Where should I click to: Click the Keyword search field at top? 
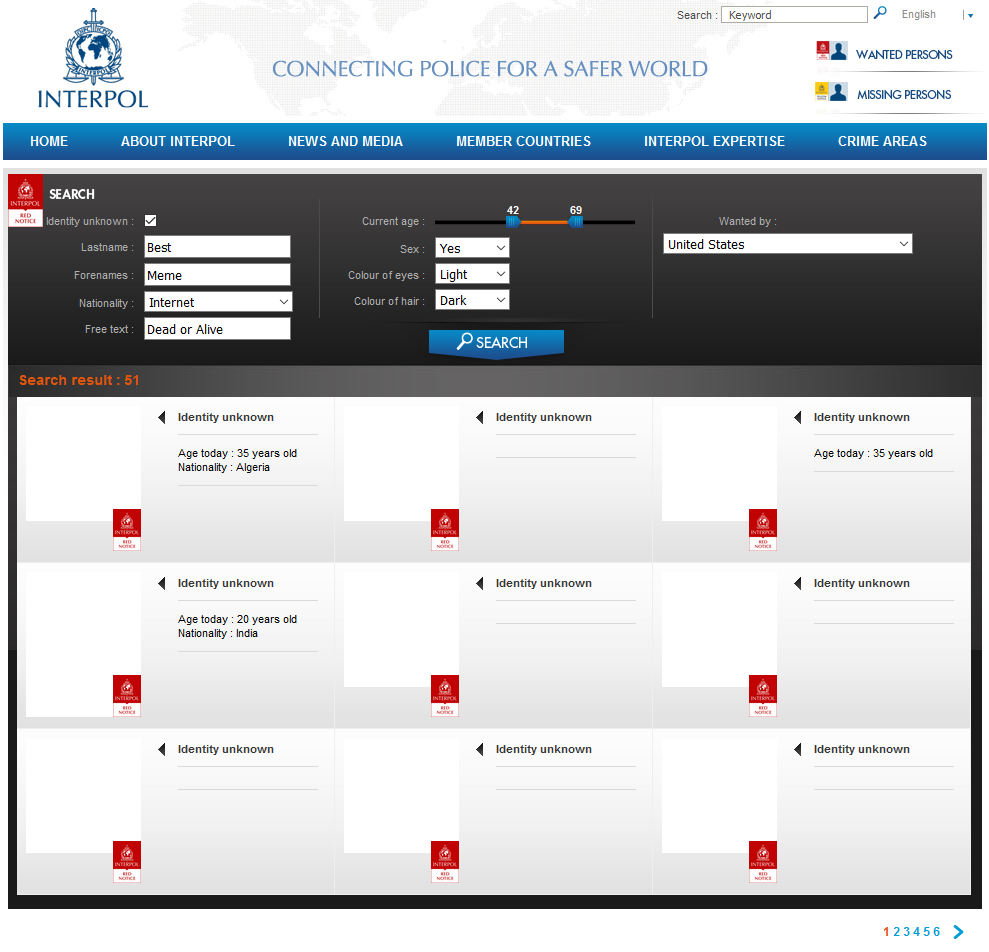(794, 15)
